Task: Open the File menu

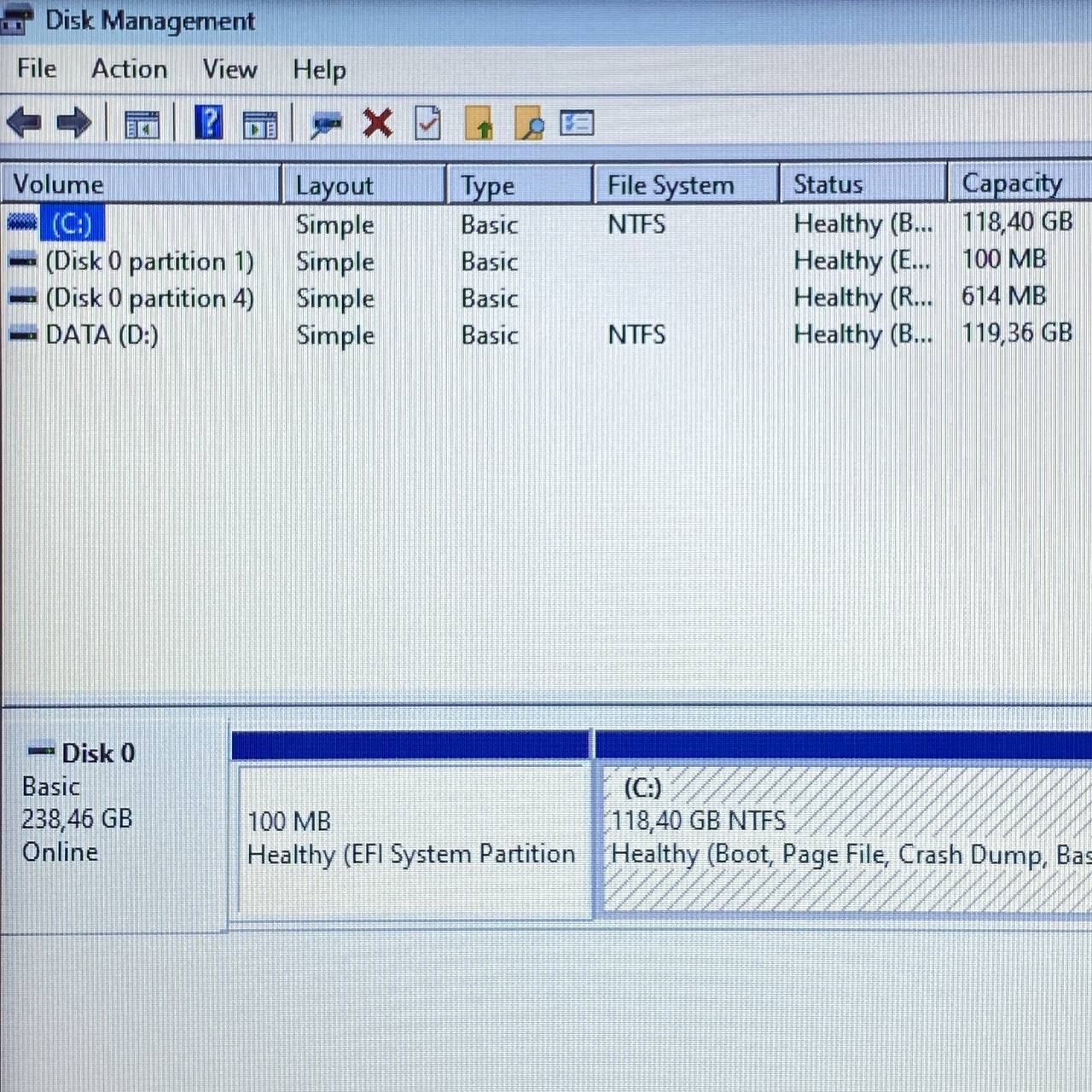Action: [37, 68]
